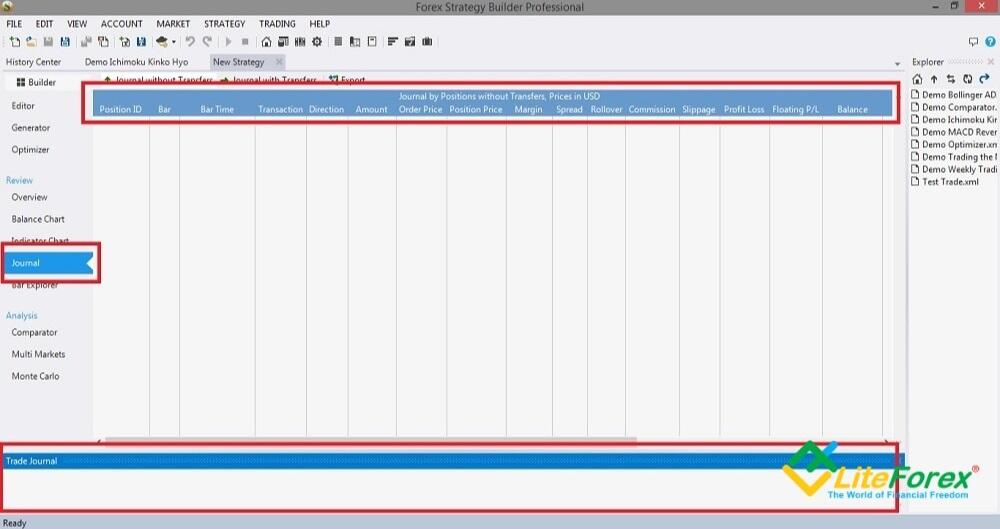Click the help question mark icon
Viewport: 1000px width, 529px height.
[x=990, y=42]
